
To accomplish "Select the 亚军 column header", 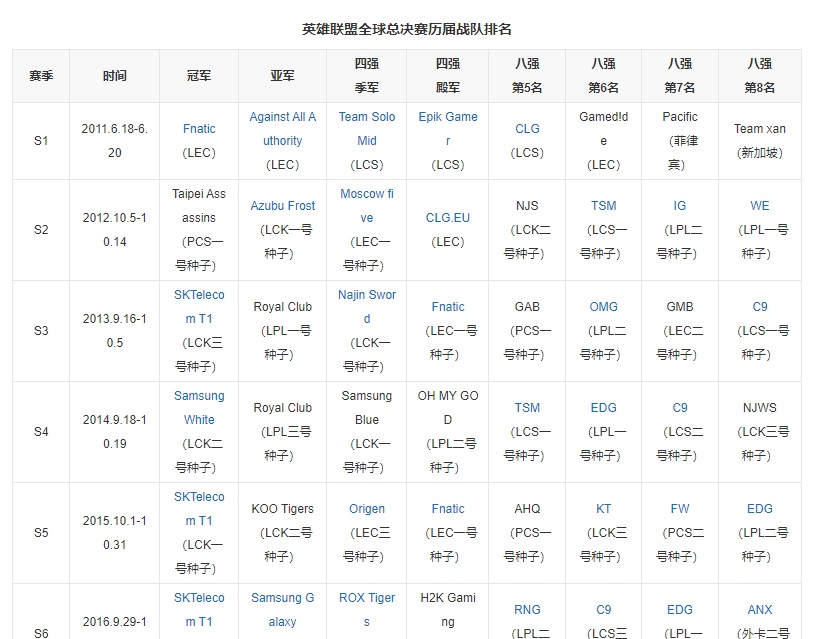I will click(282, 76).
